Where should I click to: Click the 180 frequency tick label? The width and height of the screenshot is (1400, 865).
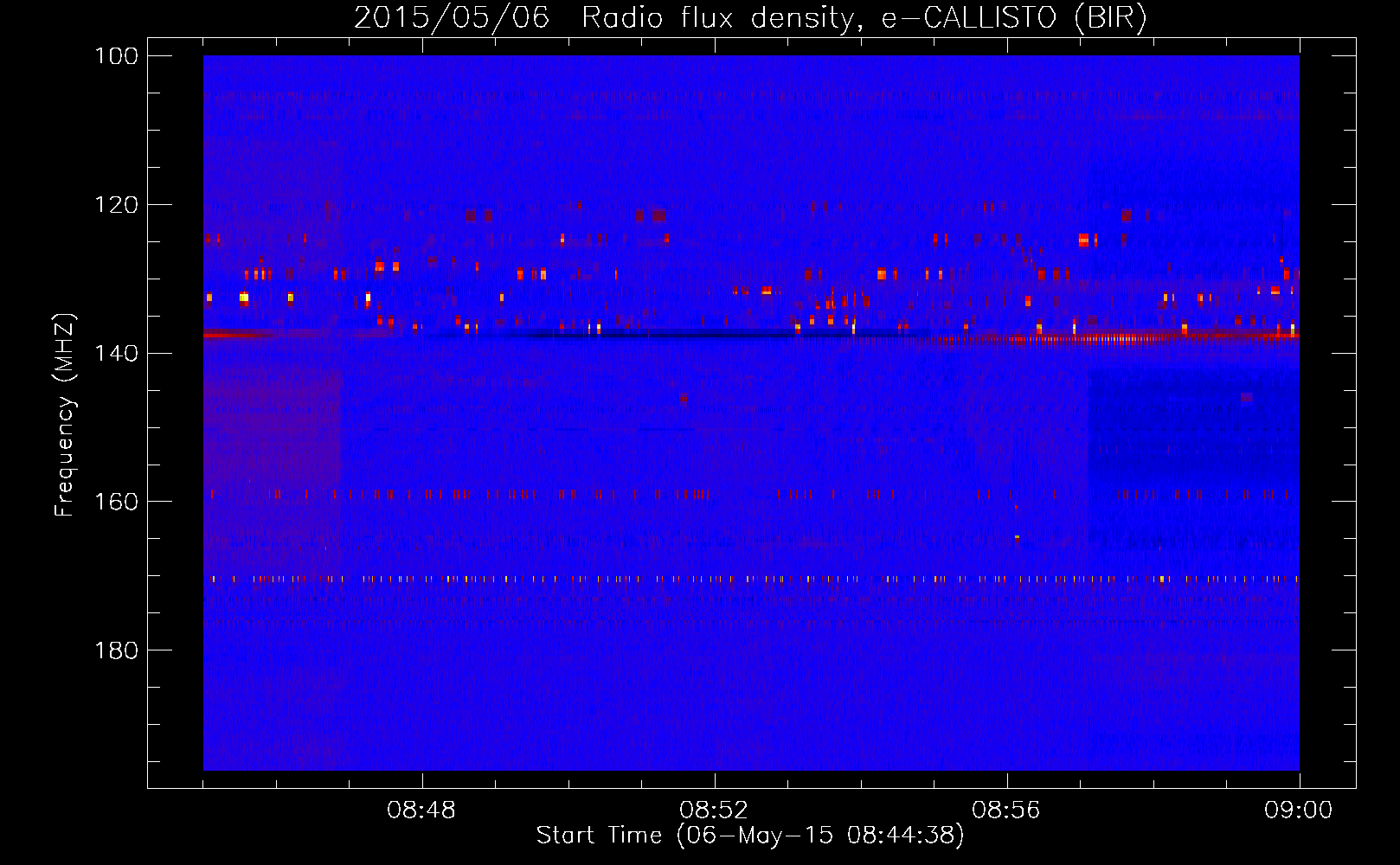[115, 650]
